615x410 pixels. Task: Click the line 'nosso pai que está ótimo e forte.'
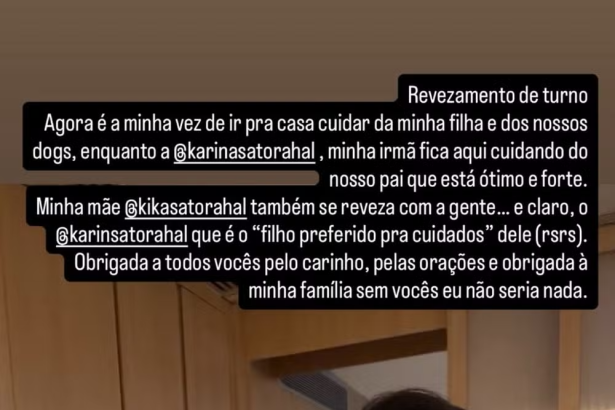tap(458, 180)
